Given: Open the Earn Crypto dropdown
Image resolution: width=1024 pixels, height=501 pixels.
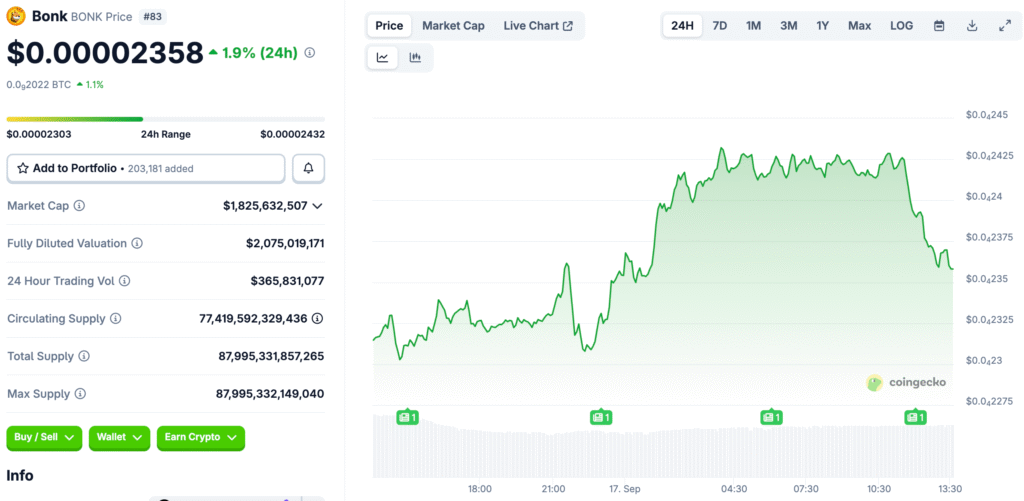Looking at the screenshot, I should (x=200, y=437).
